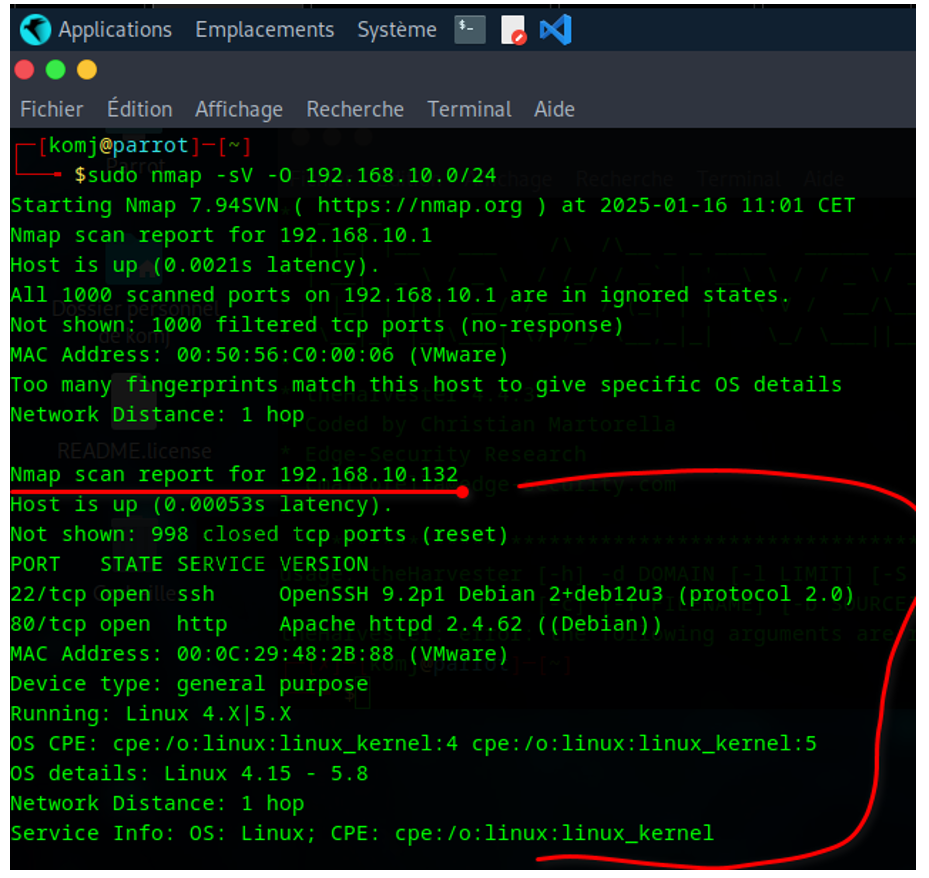Viewport: 929px width, 878px height.
Task: Click the red close window button
Action: pyautogui.click(x=24, y=70)
